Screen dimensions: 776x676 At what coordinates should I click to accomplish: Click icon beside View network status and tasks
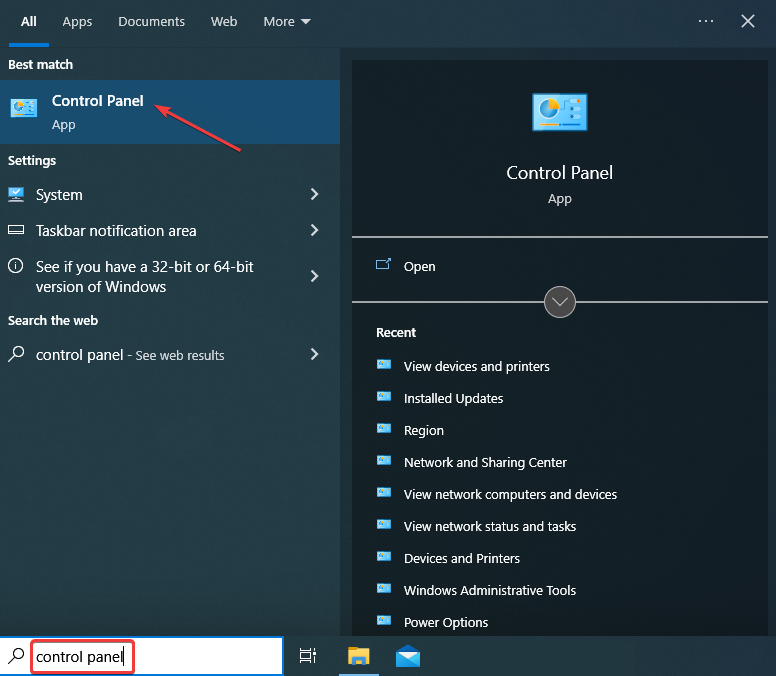coord(384,525)
